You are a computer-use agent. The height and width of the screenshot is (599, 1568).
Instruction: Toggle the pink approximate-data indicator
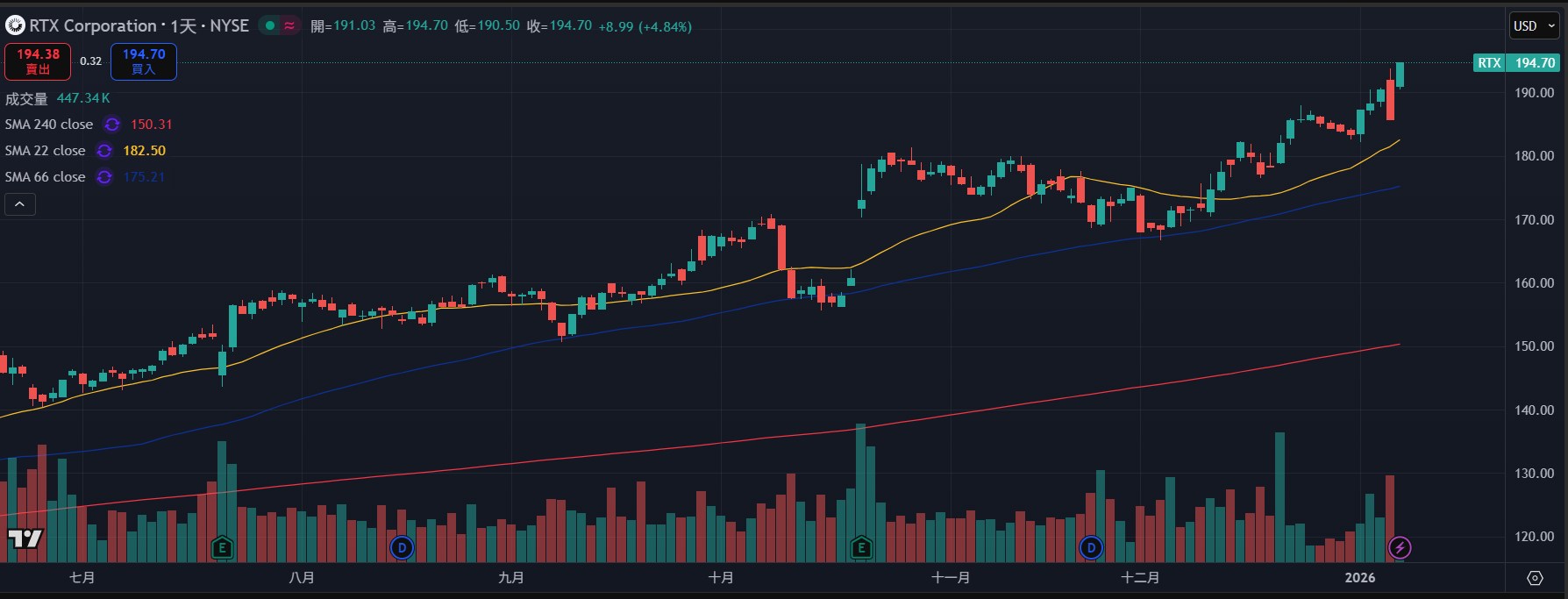tap(289, 26)
